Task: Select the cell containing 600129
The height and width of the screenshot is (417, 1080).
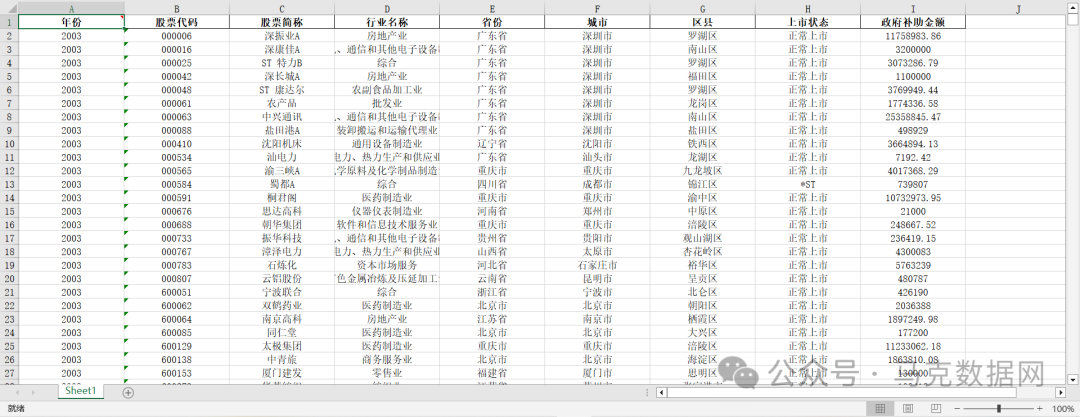Action: tap(177, 346)
